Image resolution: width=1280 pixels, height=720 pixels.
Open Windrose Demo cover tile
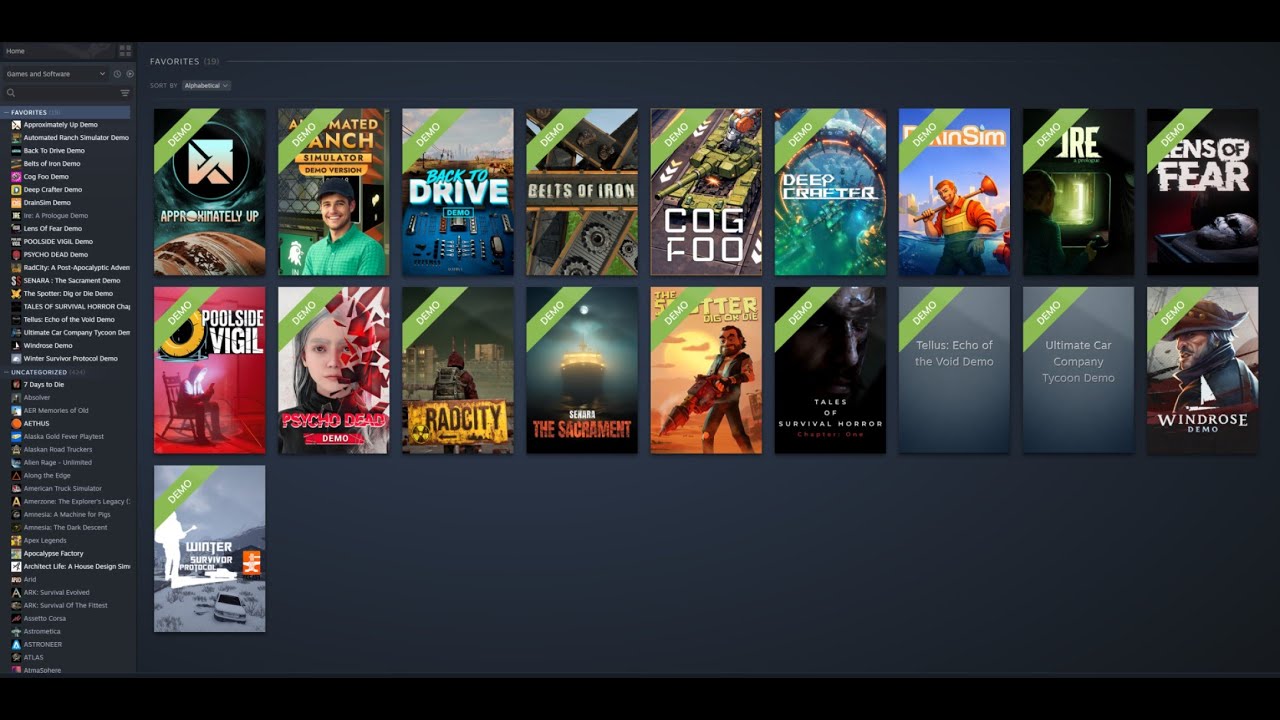coord(1202,370)
